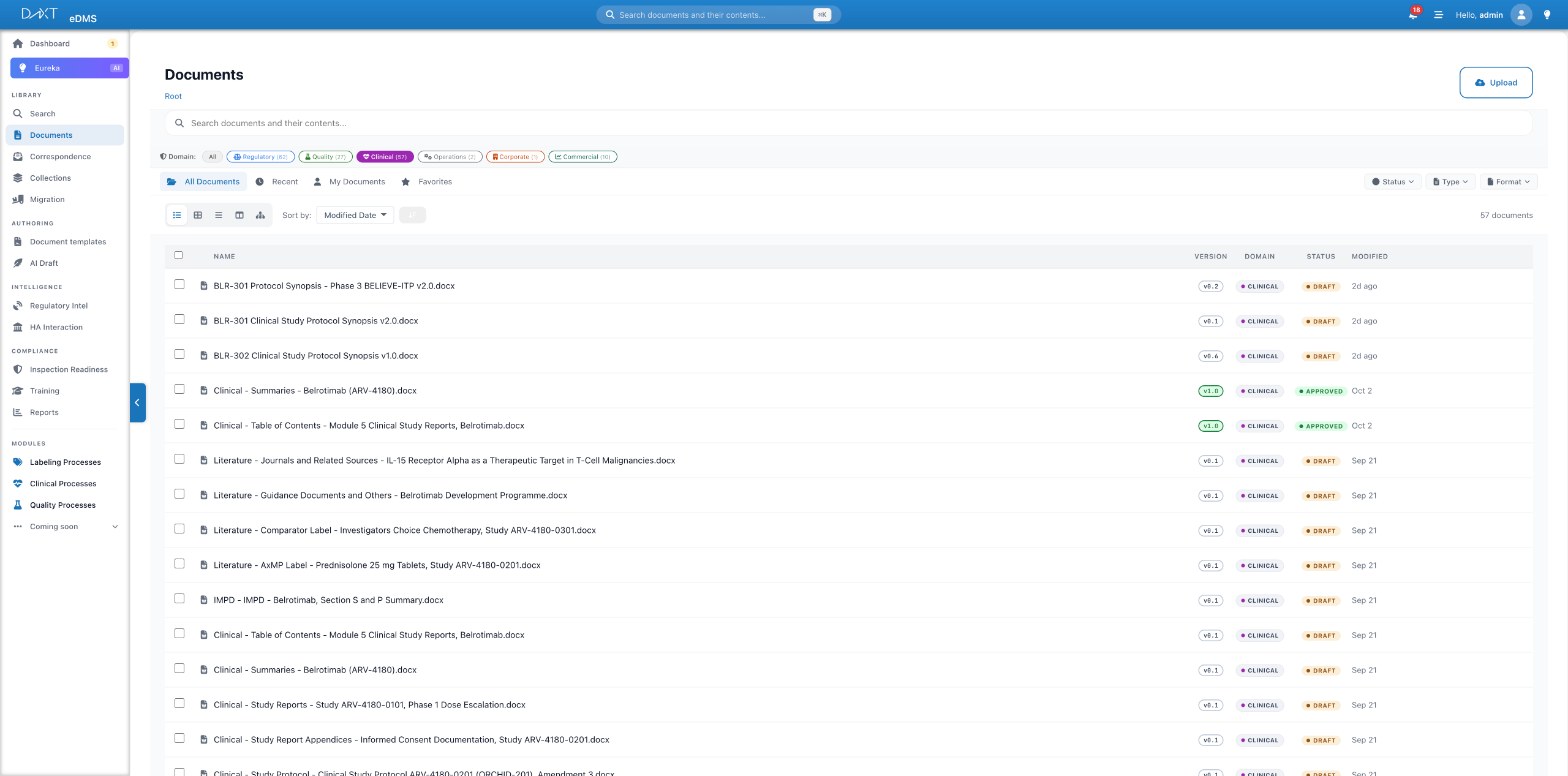Open the Format filter dropdown
Image resolution: width=1568 pixels, height=776 pixels.
(1509, 182)
